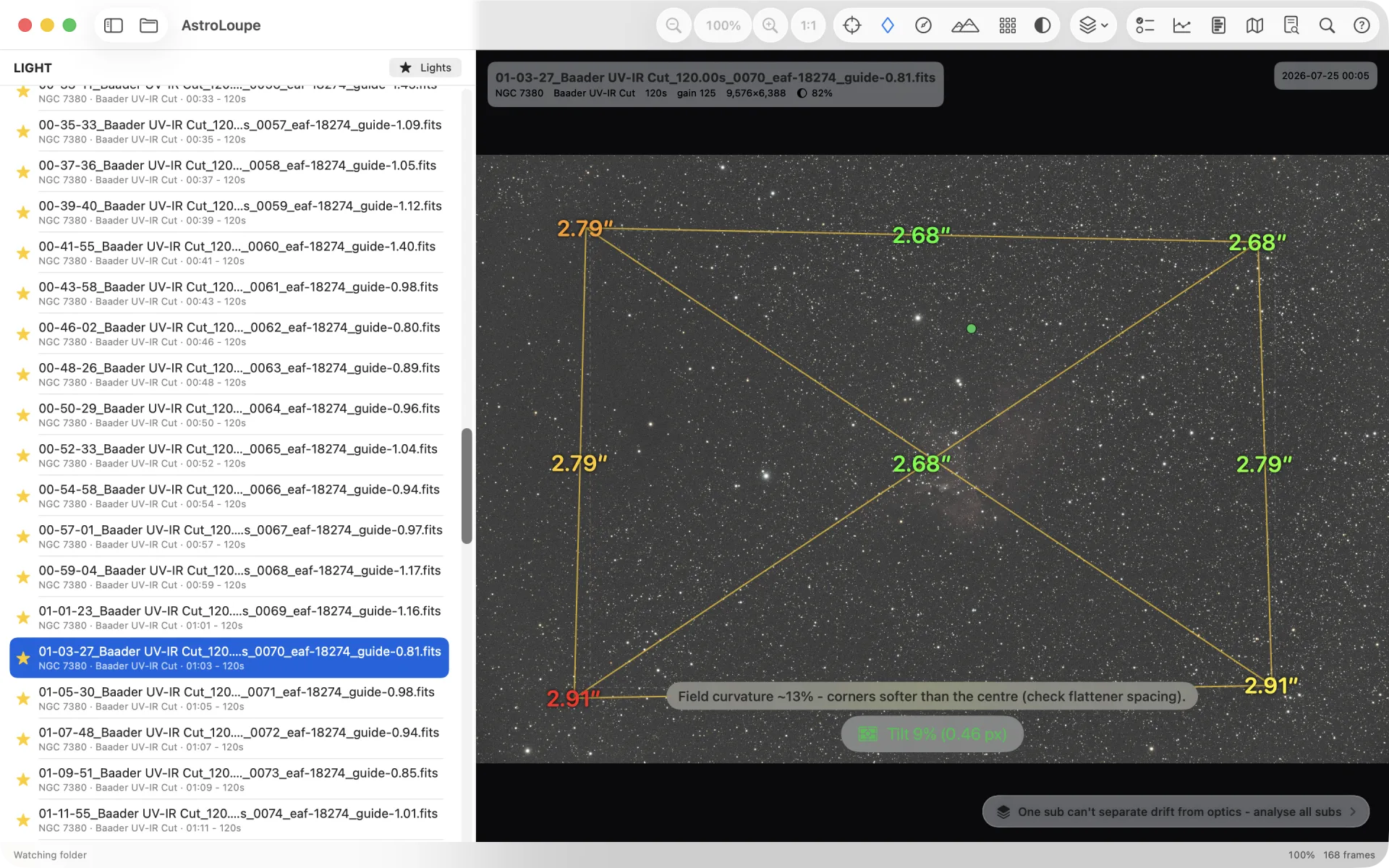Click the zoom out magnifier
The image size is (1389, 868).
[674, 25]
